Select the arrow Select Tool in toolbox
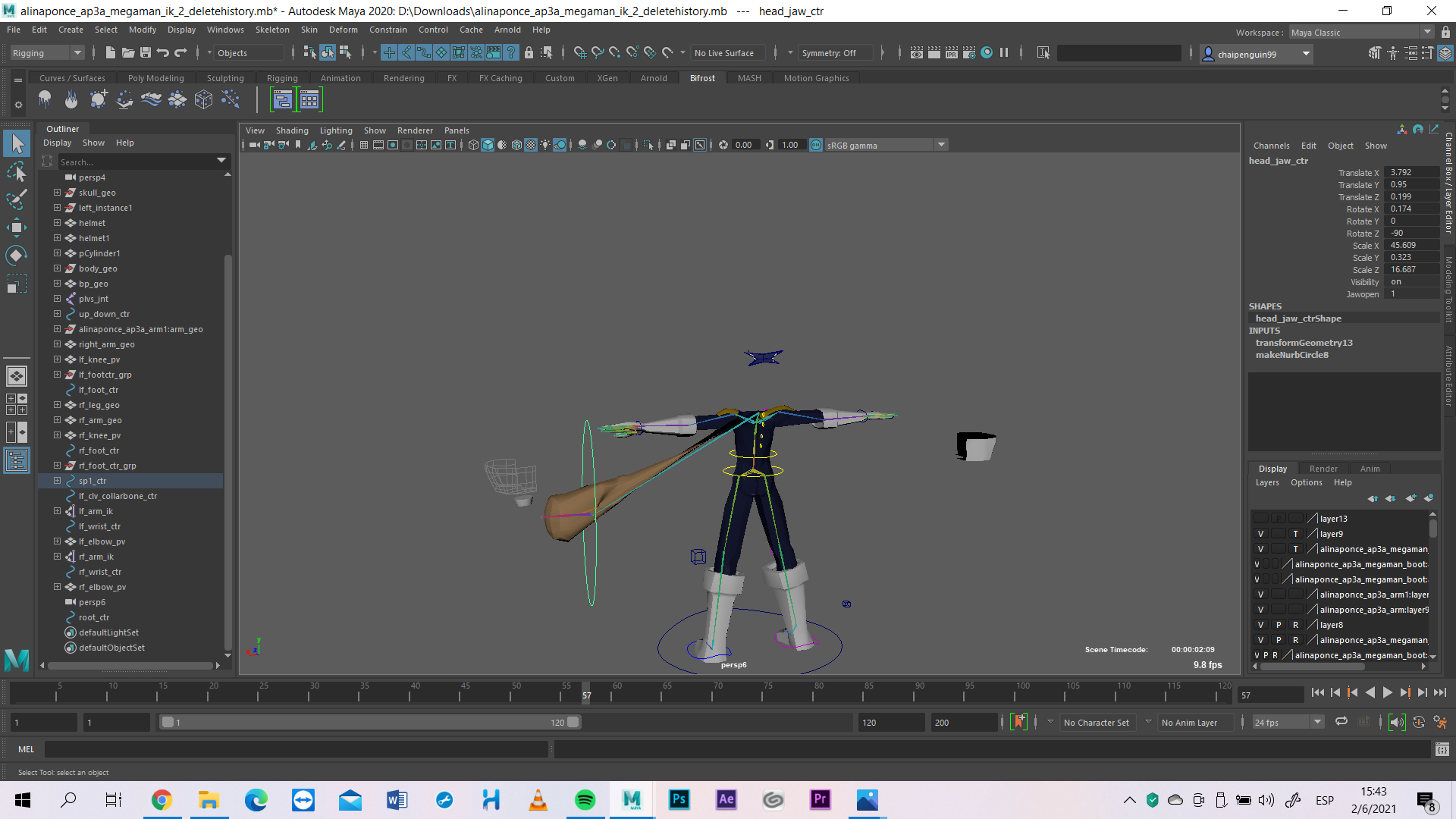This screenshot has width=1456, height=819. pos(17,143)
